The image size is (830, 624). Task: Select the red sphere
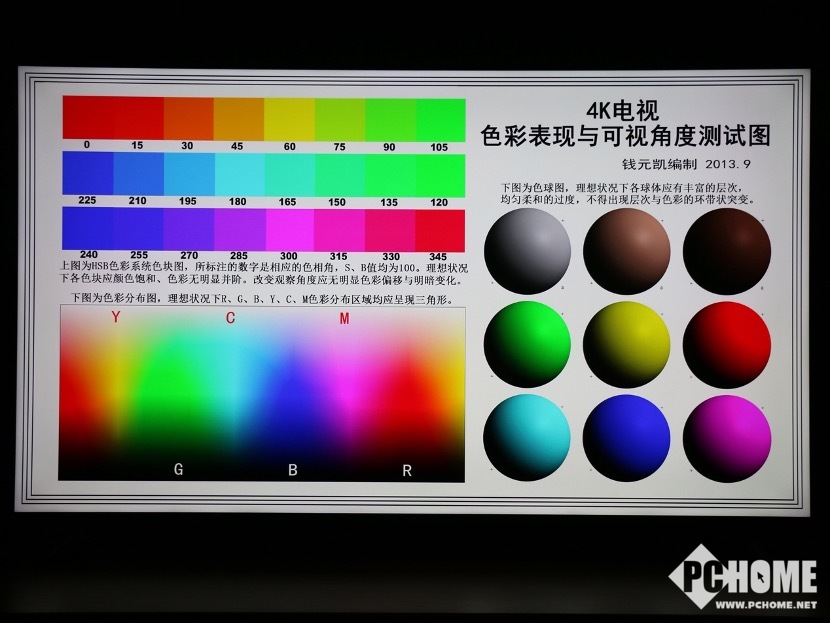tap(727, 345)
